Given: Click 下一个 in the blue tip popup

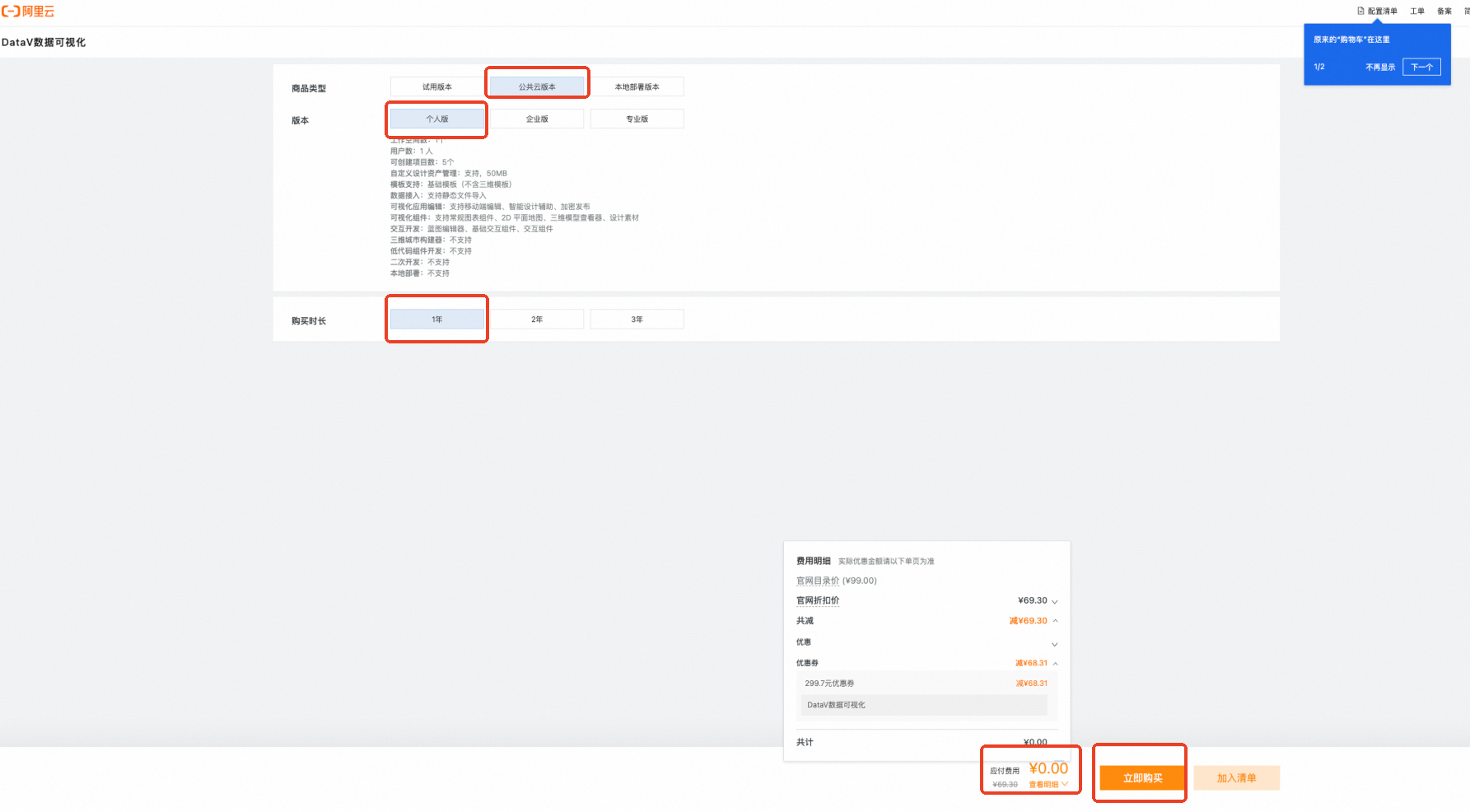Looking at the screenshot, I should (1421, 67).
